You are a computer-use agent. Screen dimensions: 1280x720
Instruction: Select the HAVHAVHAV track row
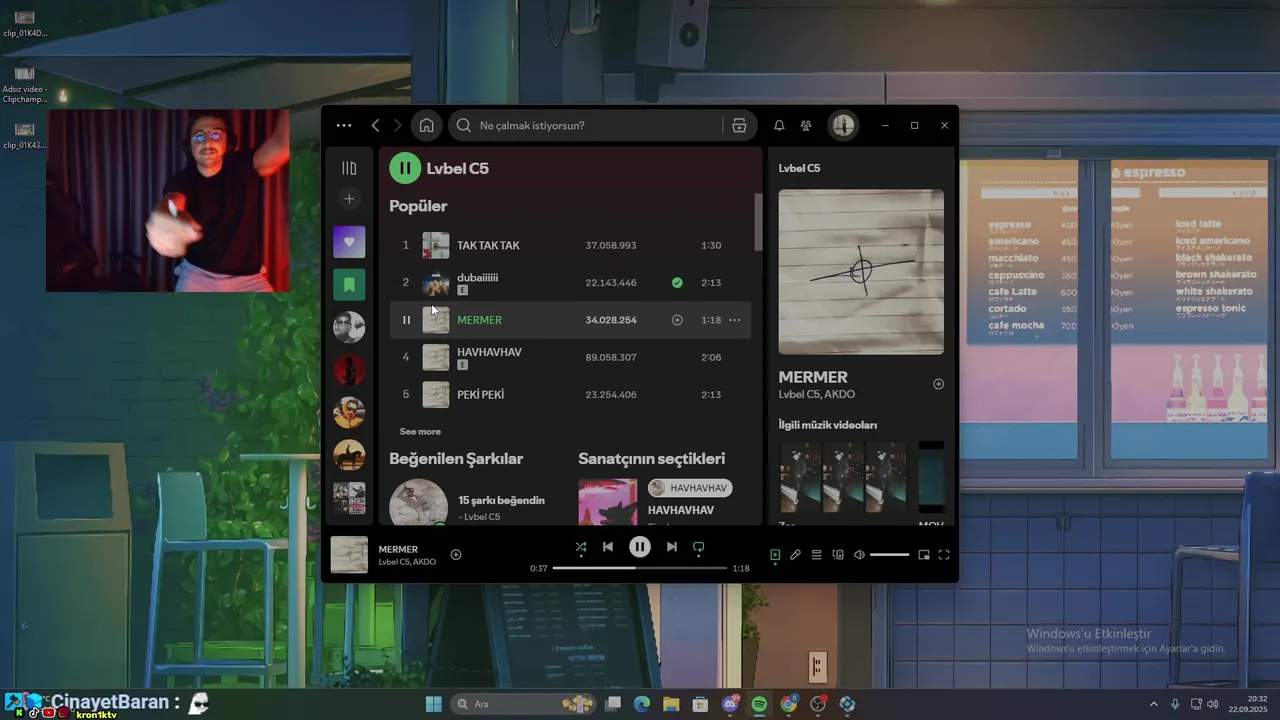[x=570, y=357]
